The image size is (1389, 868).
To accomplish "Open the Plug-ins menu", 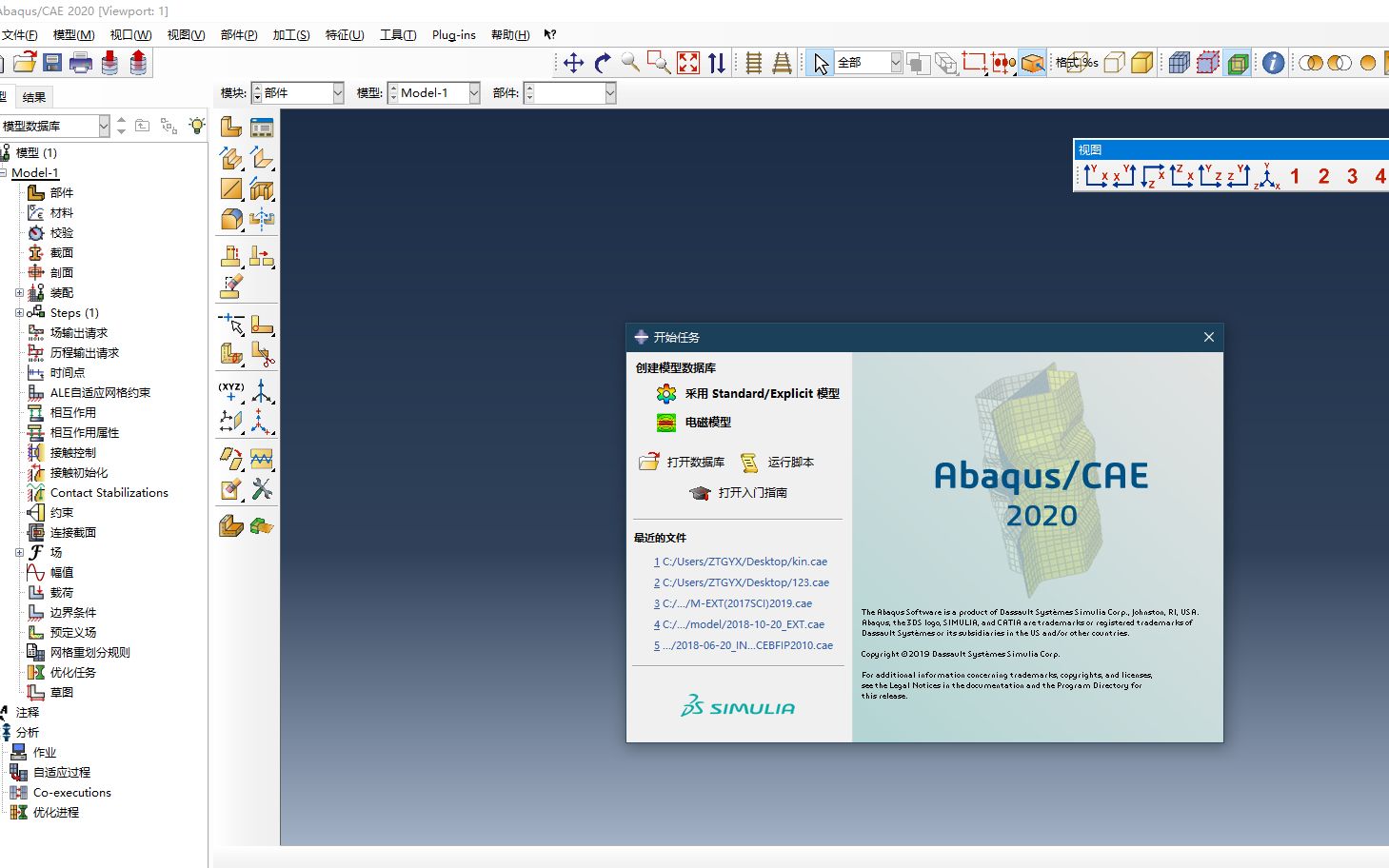I will 454,34.
